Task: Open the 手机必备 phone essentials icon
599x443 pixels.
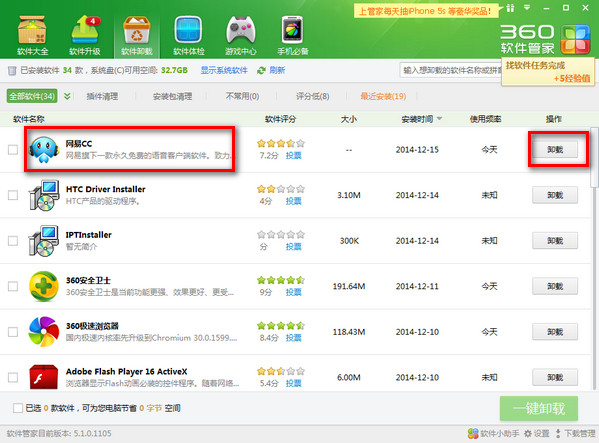Action: click(293, 30)
